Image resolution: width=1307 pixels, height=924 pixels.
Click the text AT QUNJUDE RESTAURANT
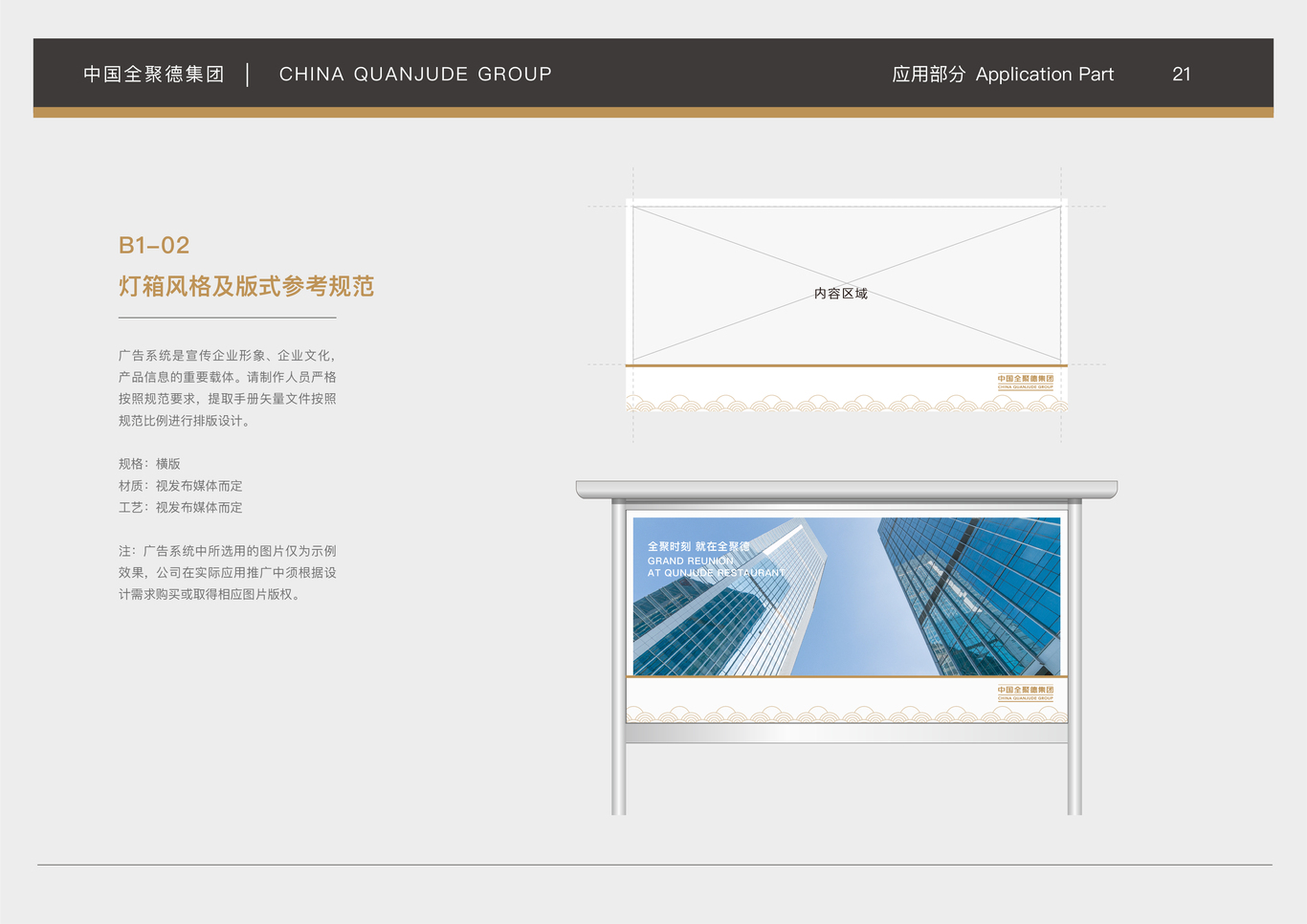pyautogui.click(x=716, y=573)
